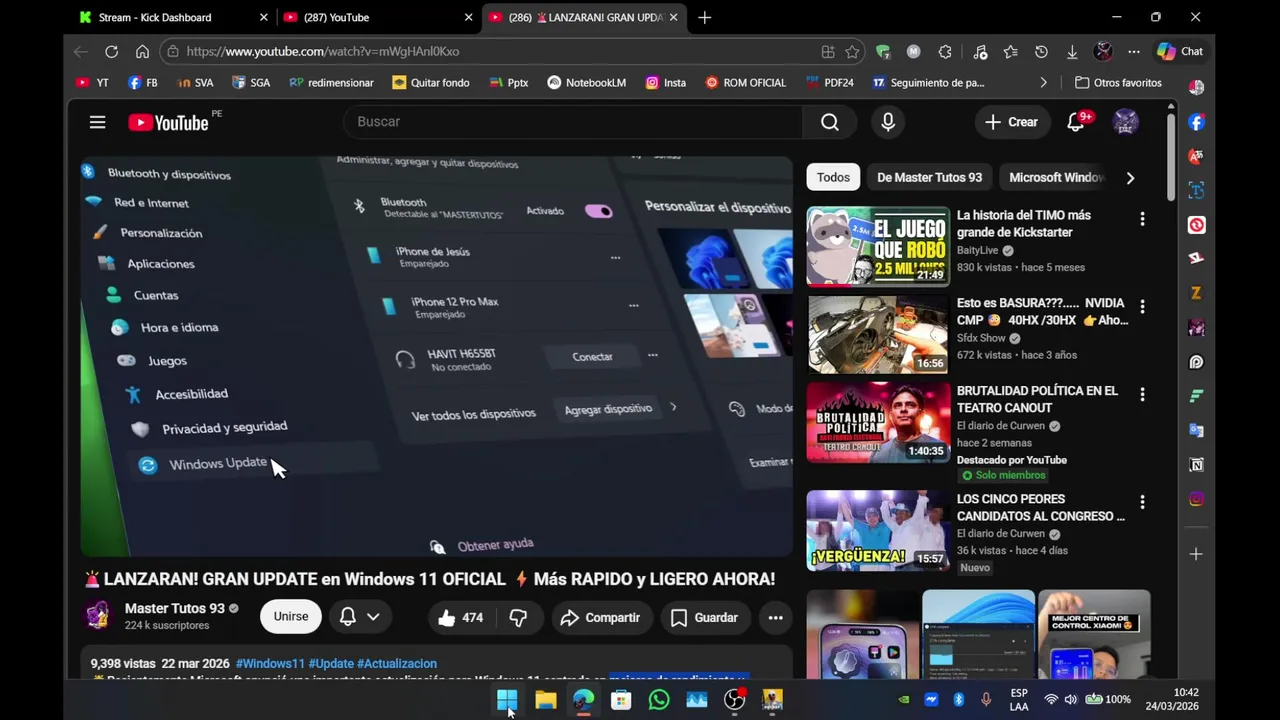Open Edge extensions puzzle icon
Image resolution: width=1280 pixels, height=720 pixels.
[945, 51]
